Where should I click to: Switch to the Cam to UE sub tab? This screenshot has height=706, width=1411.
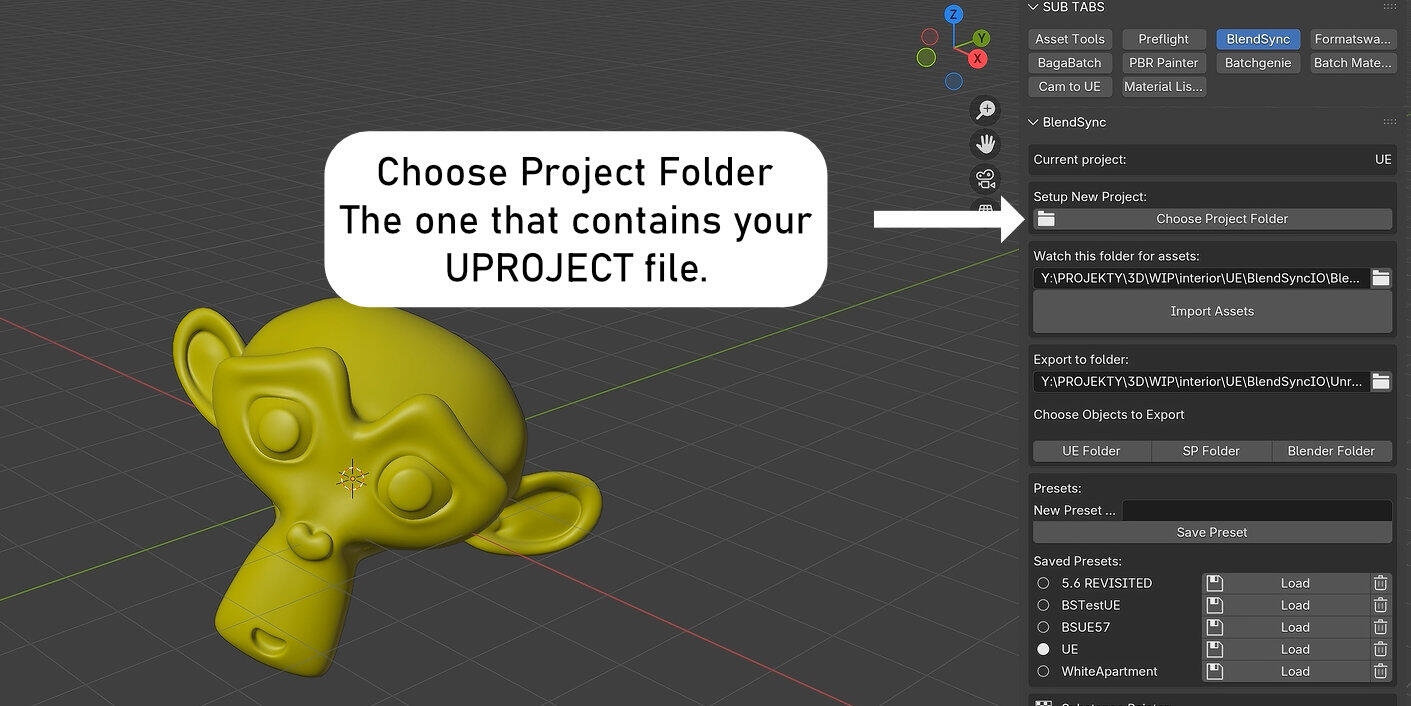click(1069, 86)
